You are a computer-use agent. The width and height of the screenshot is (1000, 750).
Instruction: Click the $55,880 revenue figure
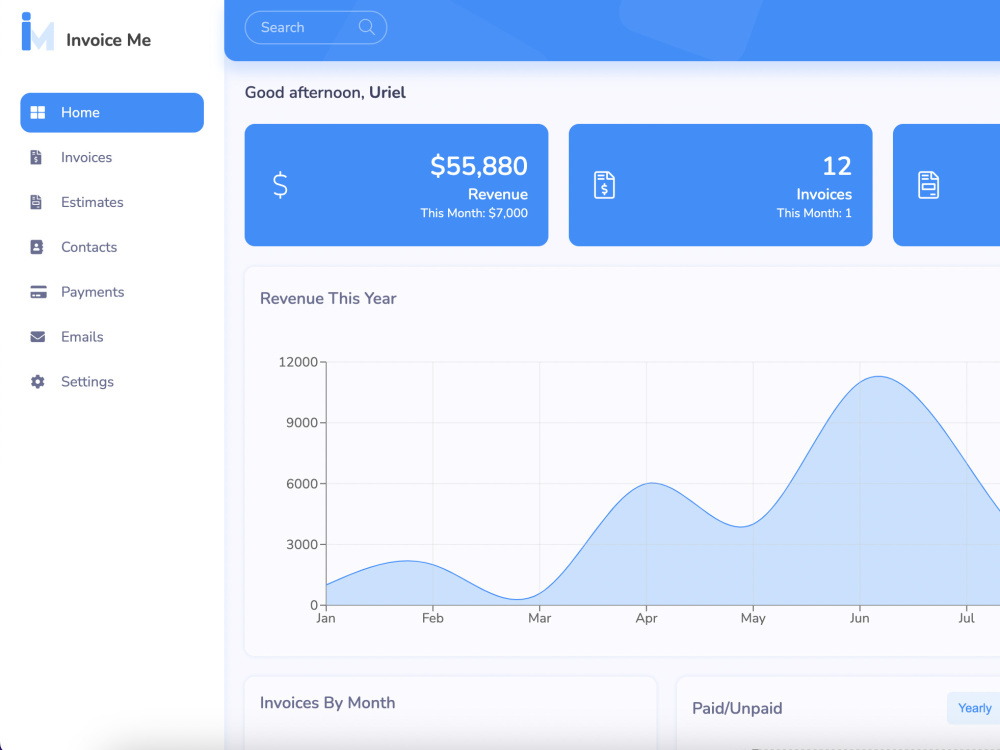click(x=479, y=166)
